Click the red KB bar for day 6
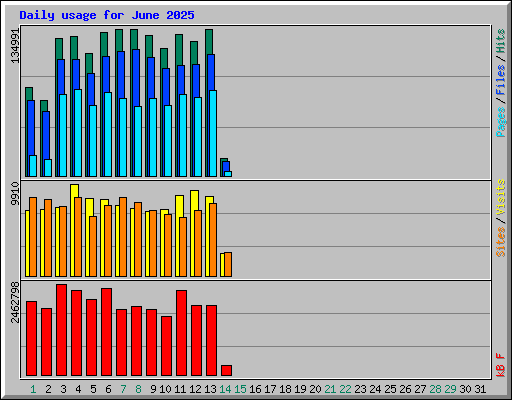The image size is (512, 400). [107, 332]
